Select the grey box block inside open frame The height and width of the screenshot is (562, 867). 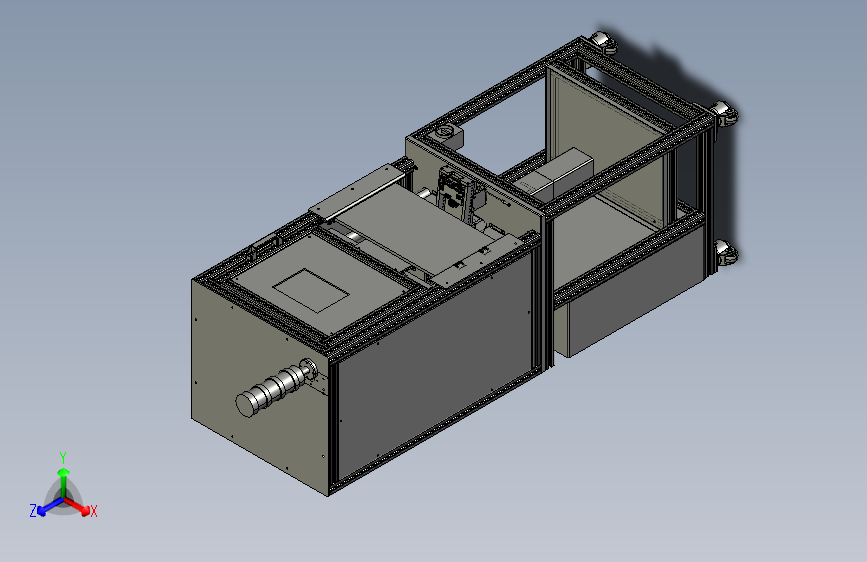557,173
